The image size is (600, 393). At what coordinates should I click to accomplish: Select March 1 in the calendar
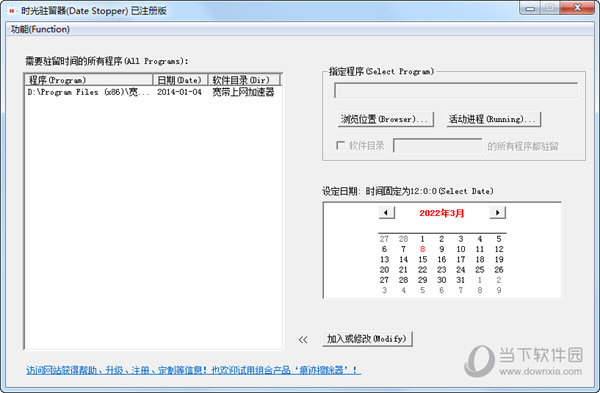click(x=422, y=239)
